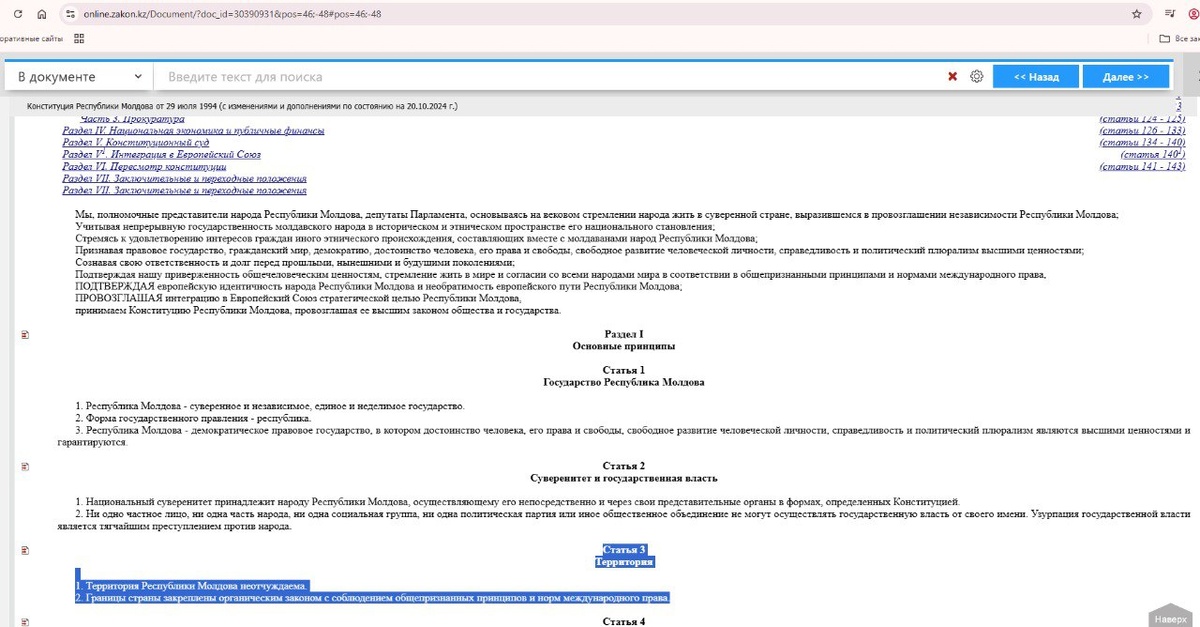This screenshot has width=1200, height=627.
Task: Open the media control icon in Chrome toolbar
Action: (1170, 15)
